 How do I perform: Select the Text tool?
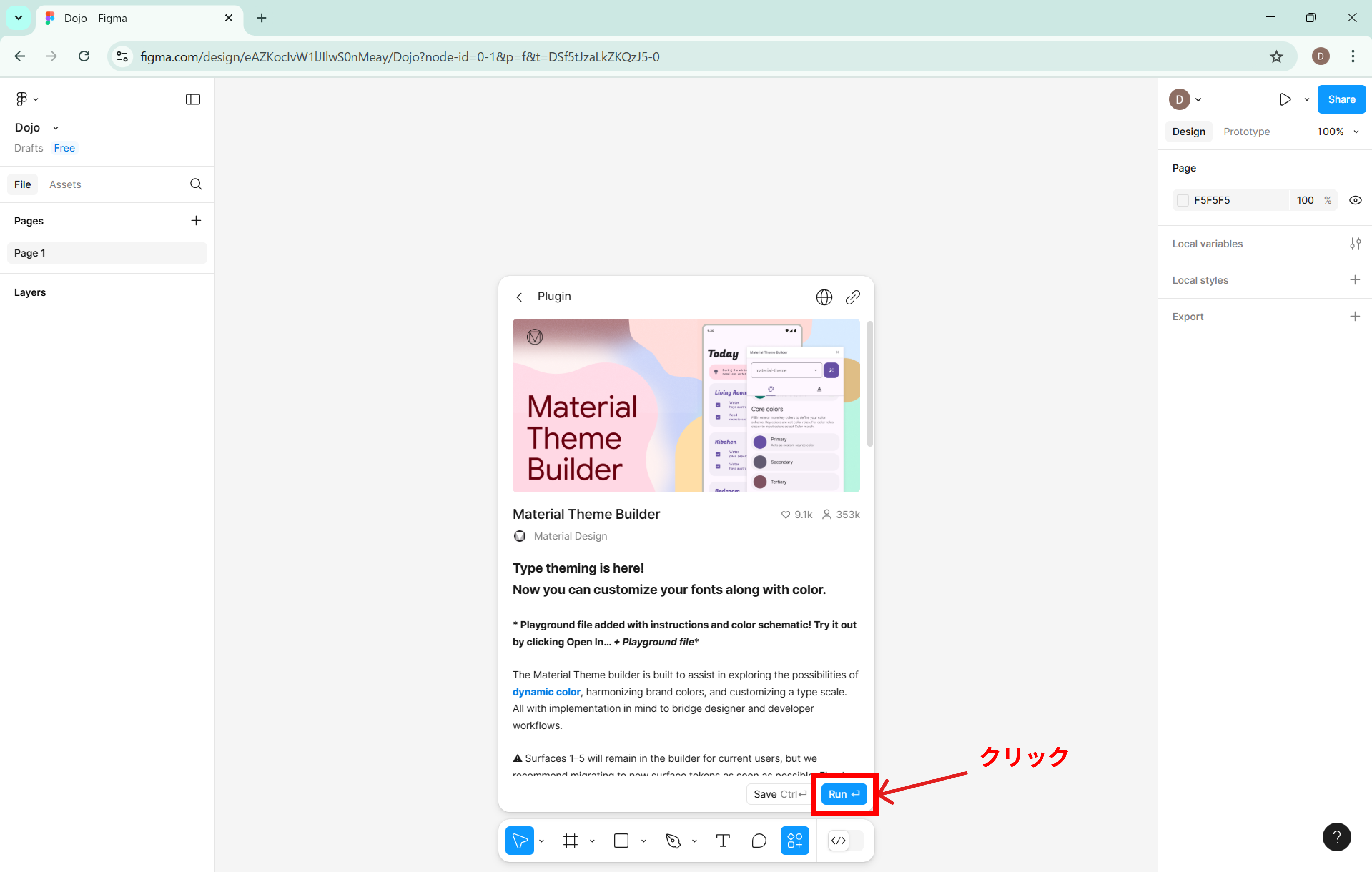722,841
